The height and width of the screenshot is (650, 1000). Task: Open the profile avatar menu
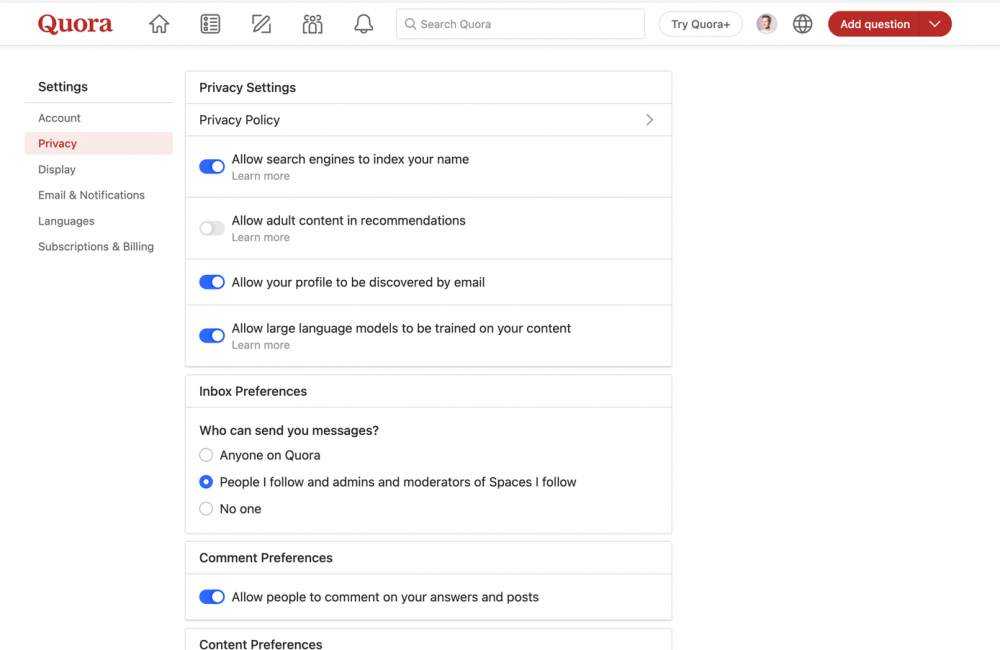767,24
